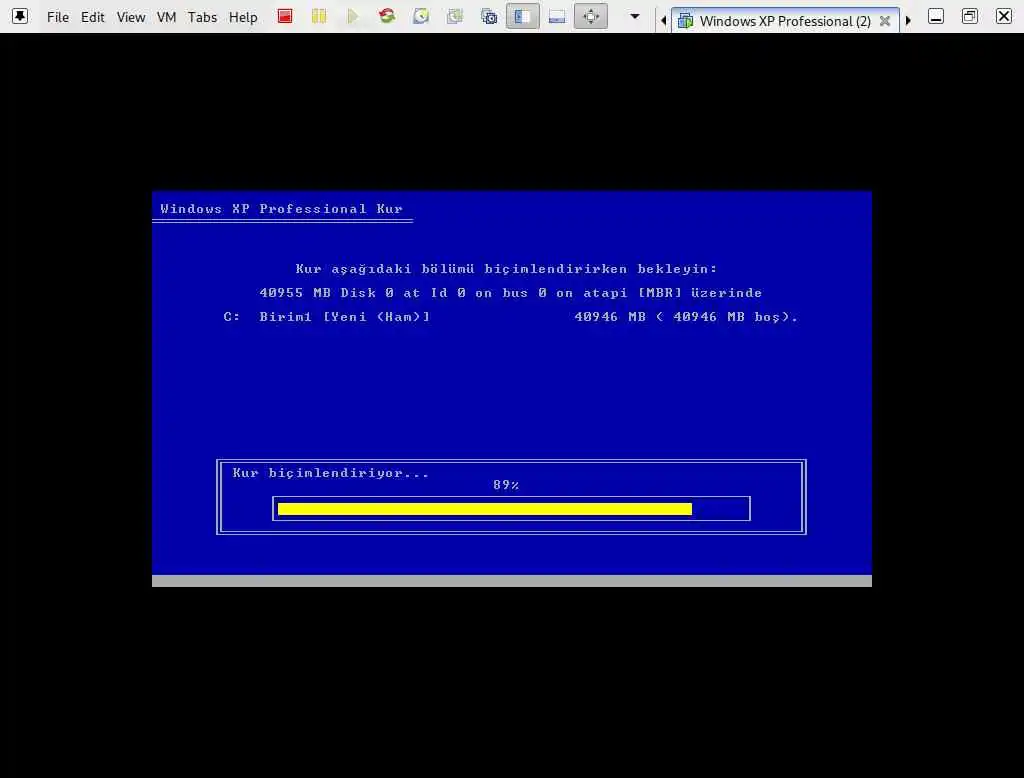Open the snapshot manager icon
1024x778 pixels.
click(489, 16)
